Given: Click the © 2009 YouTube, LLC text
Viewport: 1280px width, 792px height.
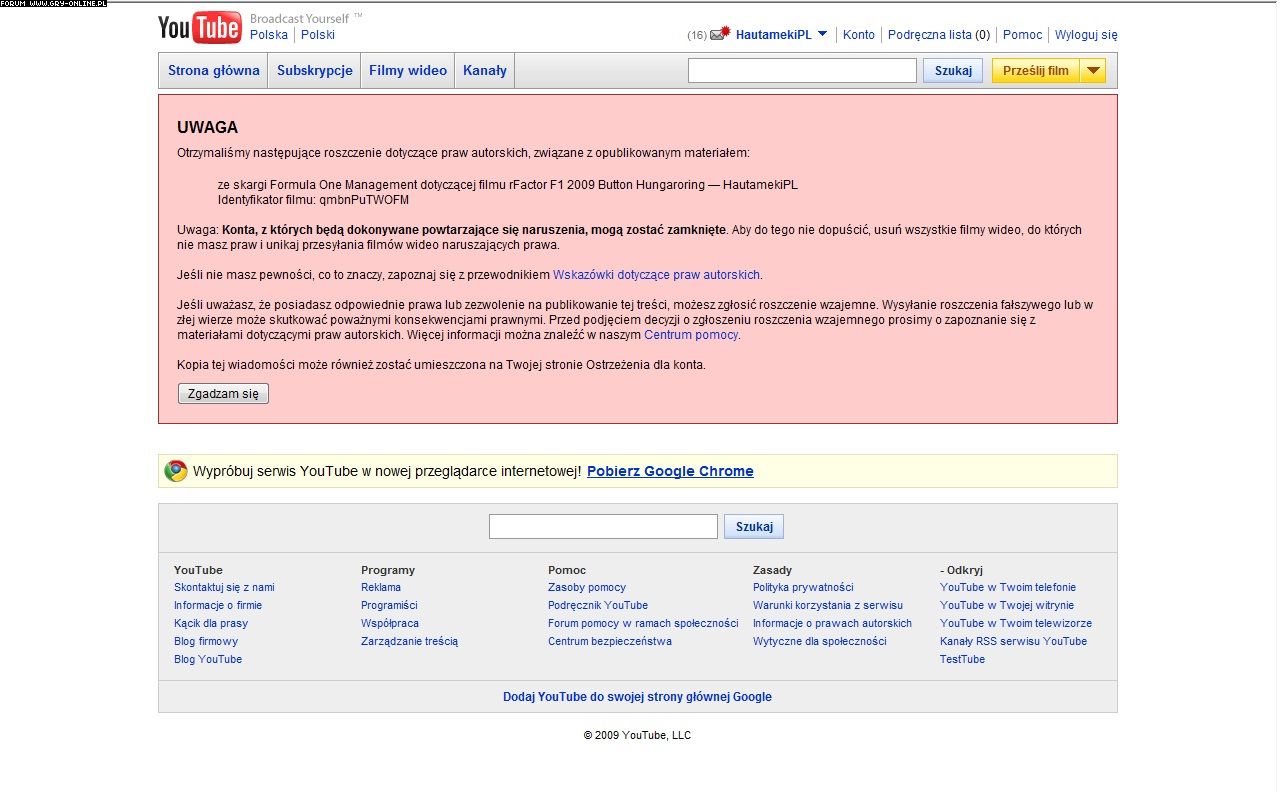Looking at the screenshot, I should (x=637, y=735).
